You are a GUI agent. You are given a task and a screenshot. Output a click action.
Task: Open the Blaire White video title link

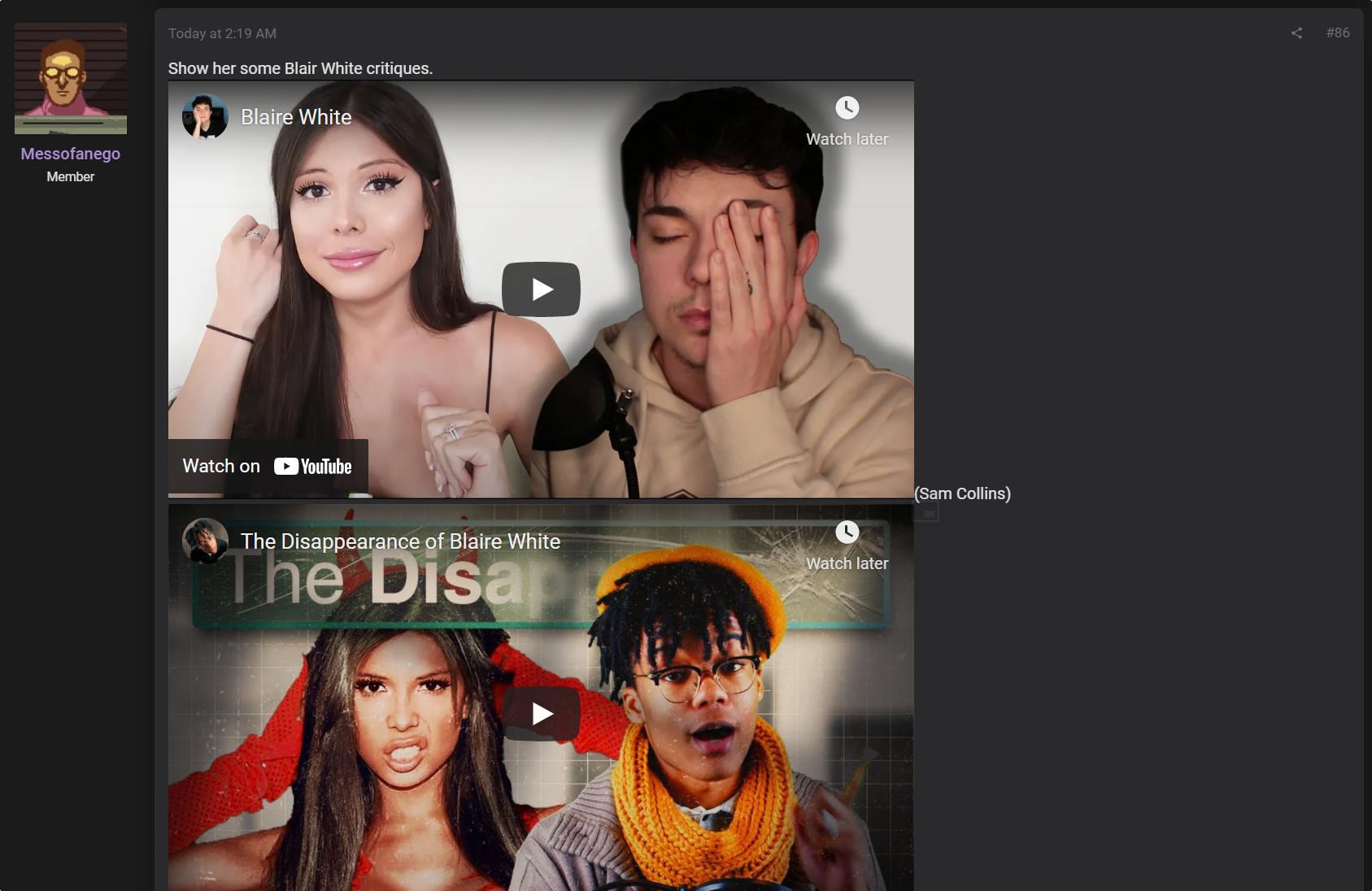click(x=296, y=117)
